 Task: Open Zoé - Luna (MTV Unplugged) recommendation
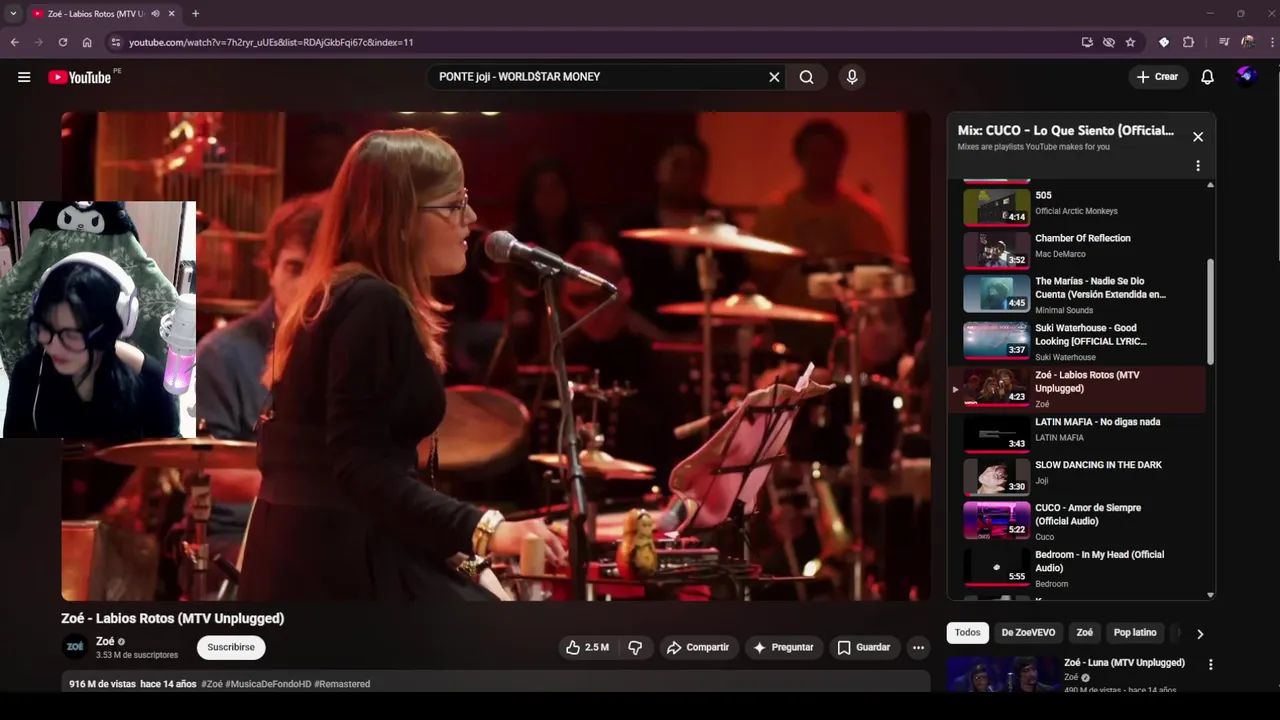(x=1124, y=663)
